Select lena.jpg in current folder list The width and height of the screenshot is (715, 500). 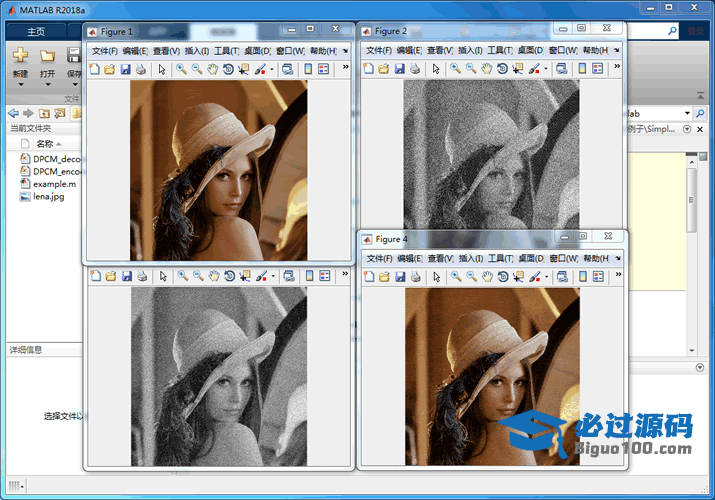coord(48,196)
